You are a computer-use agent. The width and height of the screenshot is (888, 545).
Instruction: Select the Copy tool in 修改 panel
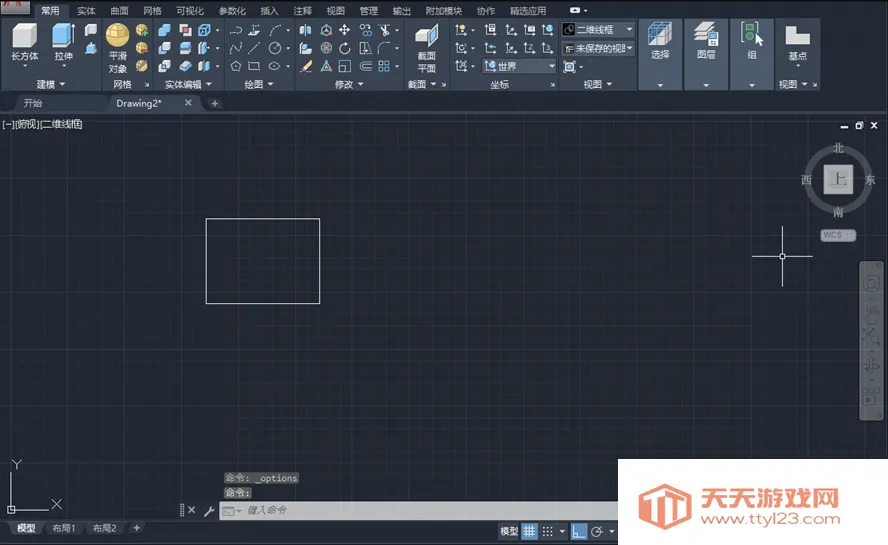pos(366,30)
